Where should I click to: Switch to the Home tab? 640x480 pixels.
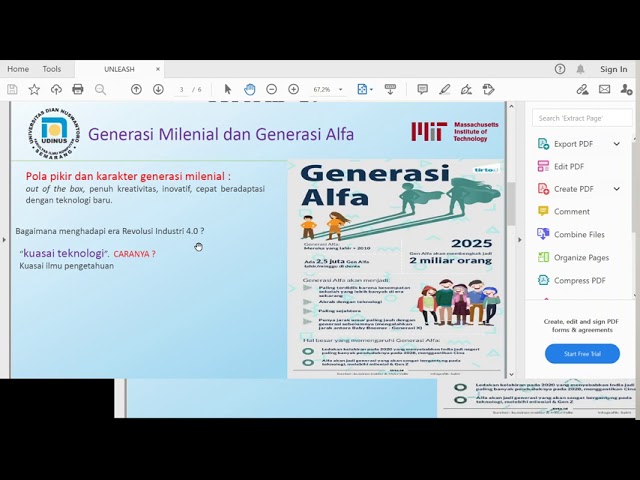pos(18,69)
